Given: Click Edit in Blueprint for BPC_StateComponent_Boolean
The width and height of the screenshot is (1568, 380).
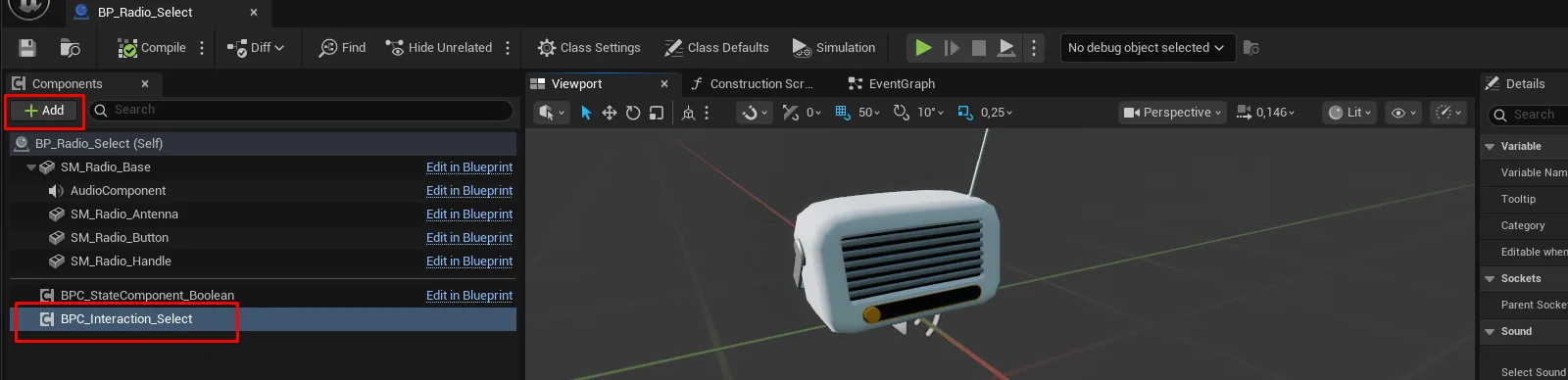Looking at the screenshot, I should click(x=469, y=296).
